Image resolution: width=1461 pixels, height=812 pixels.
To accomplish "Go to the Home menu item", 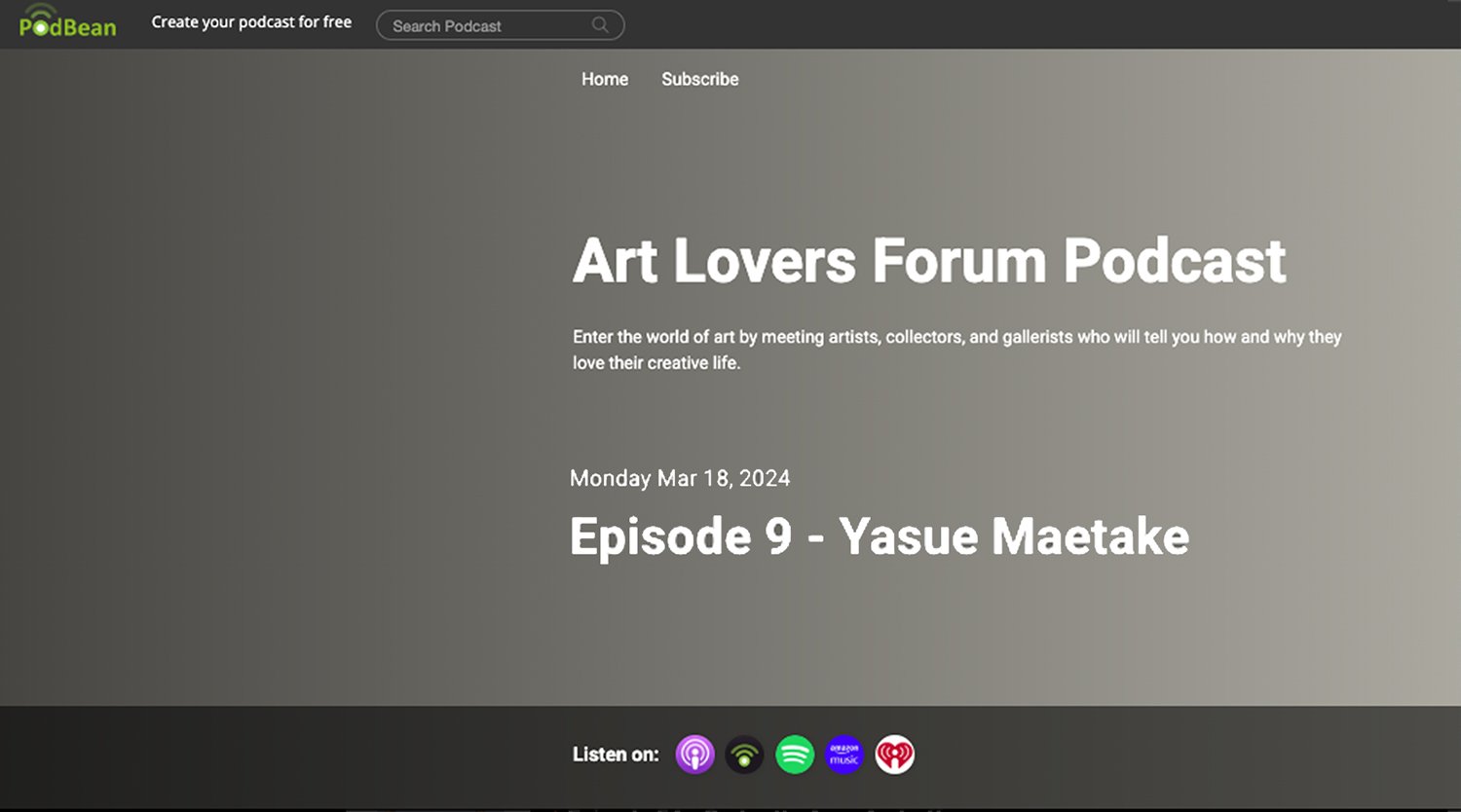I will point(605,80).
